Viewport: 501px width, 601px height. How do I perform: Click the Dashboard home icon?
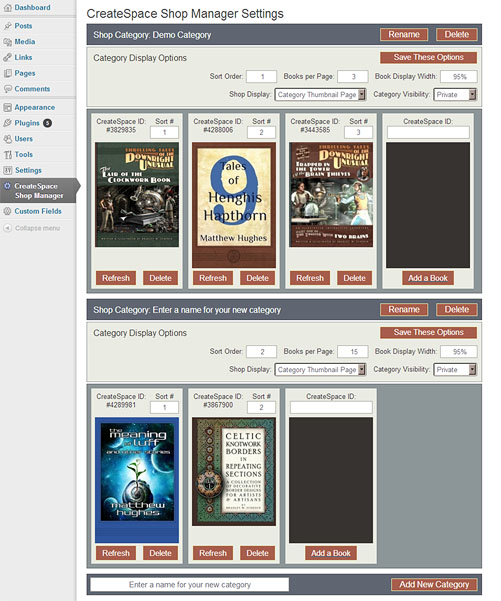tap(7, 7)
